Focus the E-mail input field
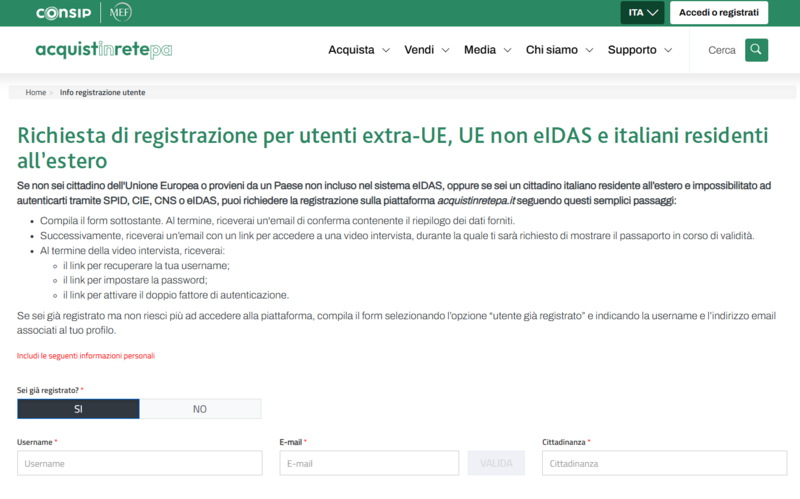The image size is (800, 499). [369, 463]
